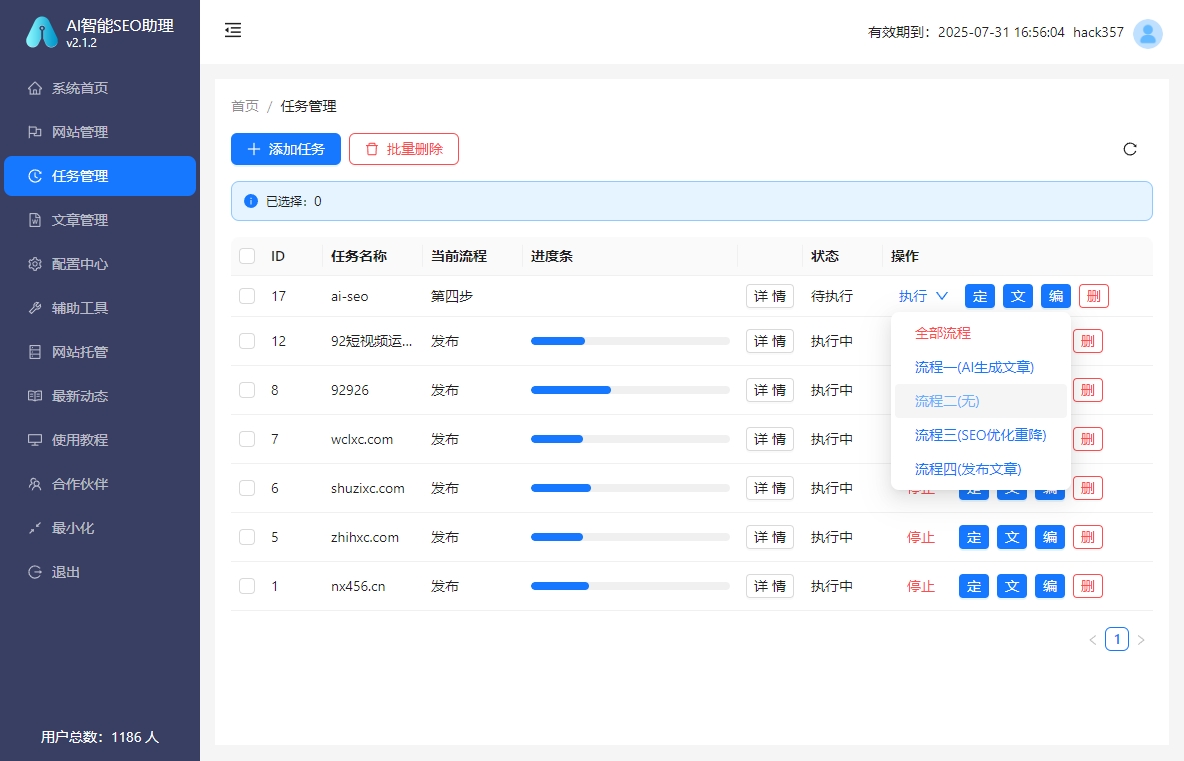Image resolution: width=1184 pixels, height=761 pixels.
Task: Delete task wclxc.com via red 删 icon
Action: point(1087,439)
